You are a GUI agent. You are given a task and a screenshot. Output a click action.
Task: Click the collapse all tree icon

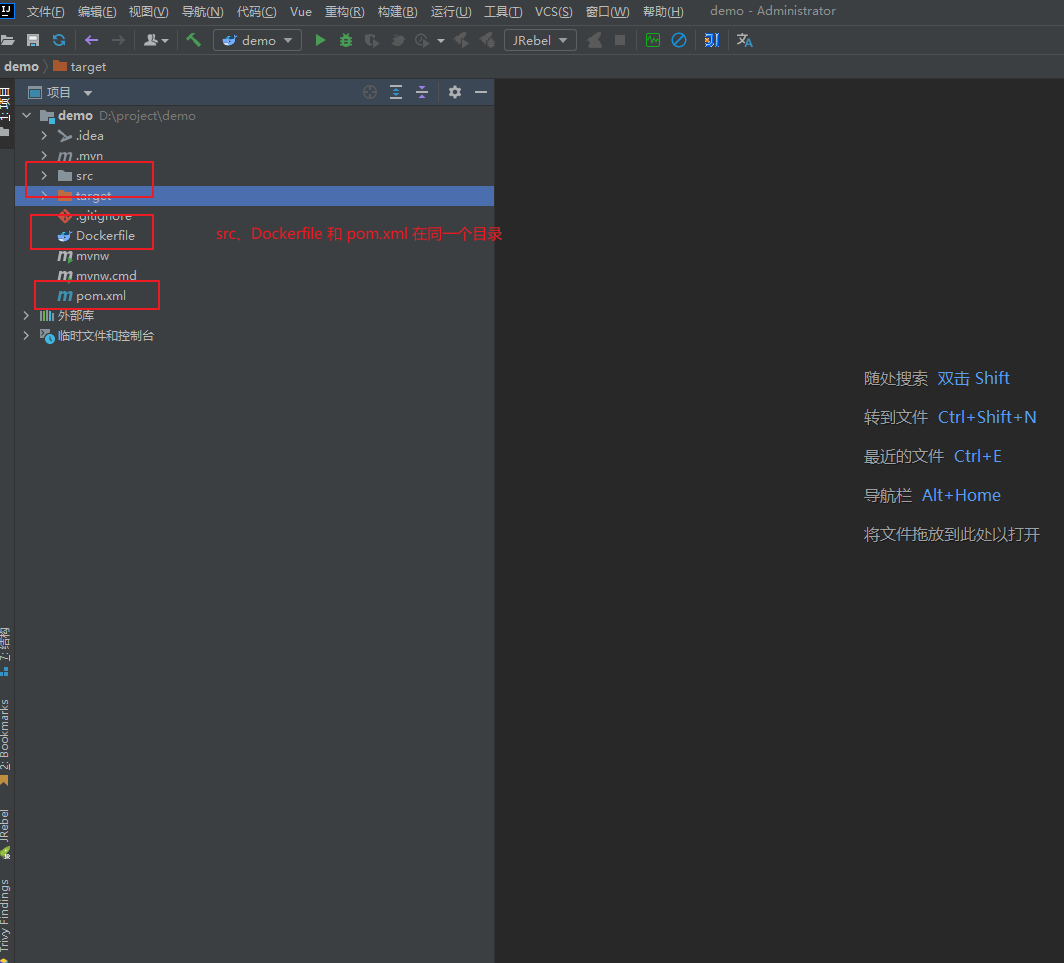click(422, 92)
